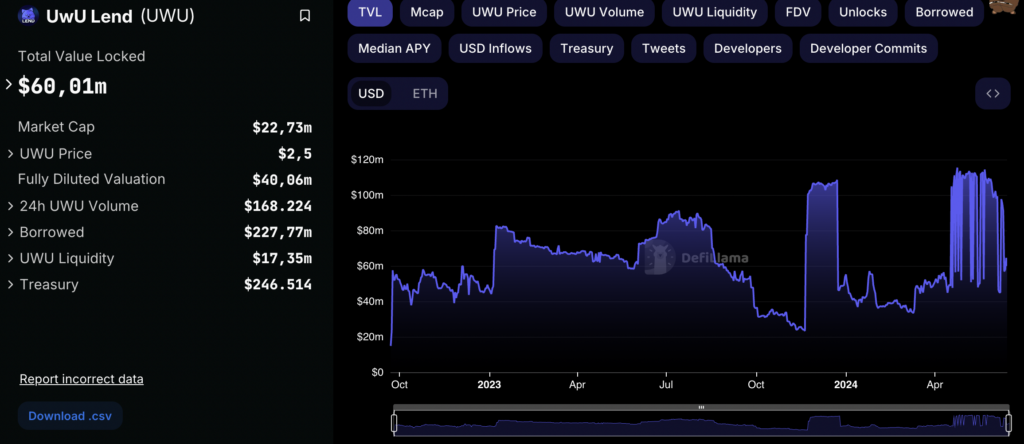
Task: Click the $246.514 treasury value
Action: [278, 284]
